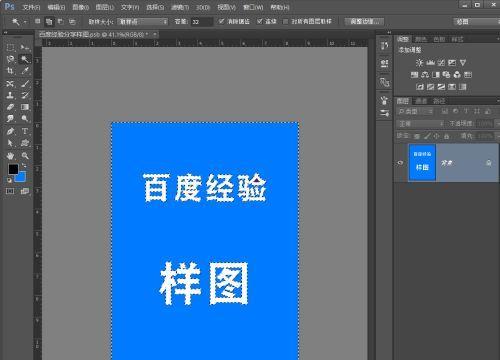Toggle the 消除锯齿 anti-alias checkbox

coord(221,21)
